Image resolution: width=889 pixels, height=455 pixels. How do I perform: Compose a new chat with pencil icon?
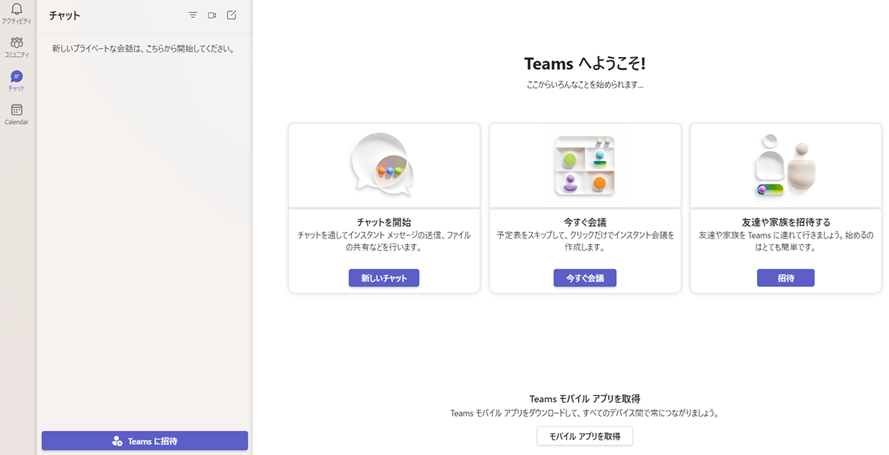tap(231, 15)
